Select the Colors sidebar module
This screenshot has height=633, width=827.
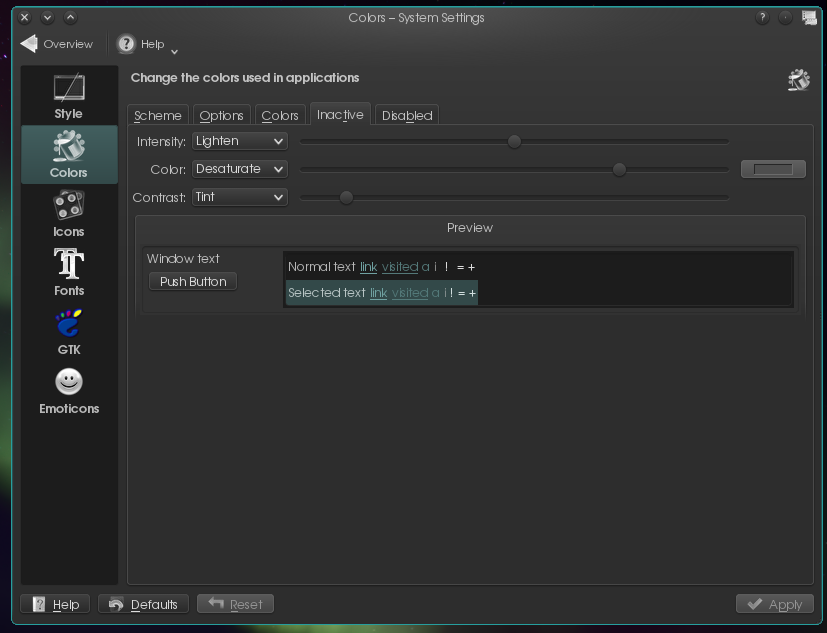[x=69, y=155]
